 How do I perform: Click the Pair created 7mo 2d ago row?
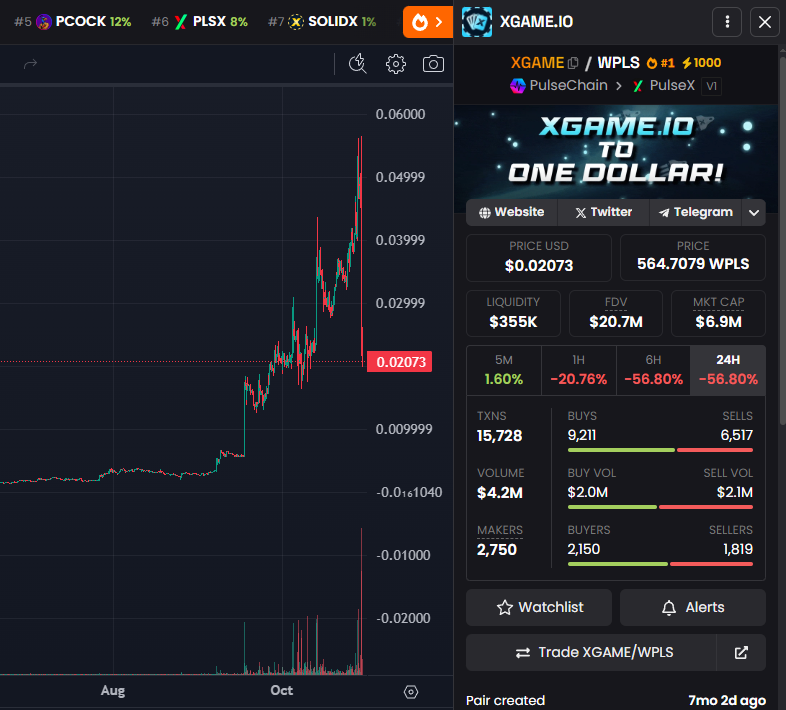[x=616, y=700]
